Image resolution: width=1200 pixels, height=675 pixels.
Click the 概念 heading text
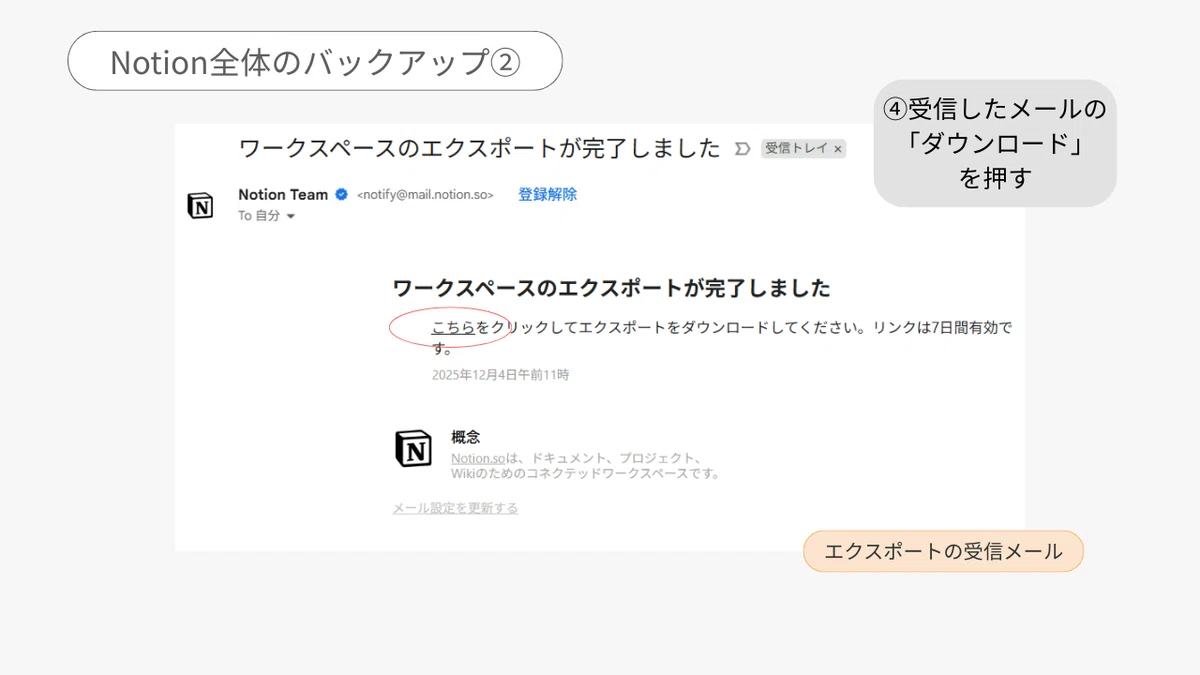(x=465, y=437)
